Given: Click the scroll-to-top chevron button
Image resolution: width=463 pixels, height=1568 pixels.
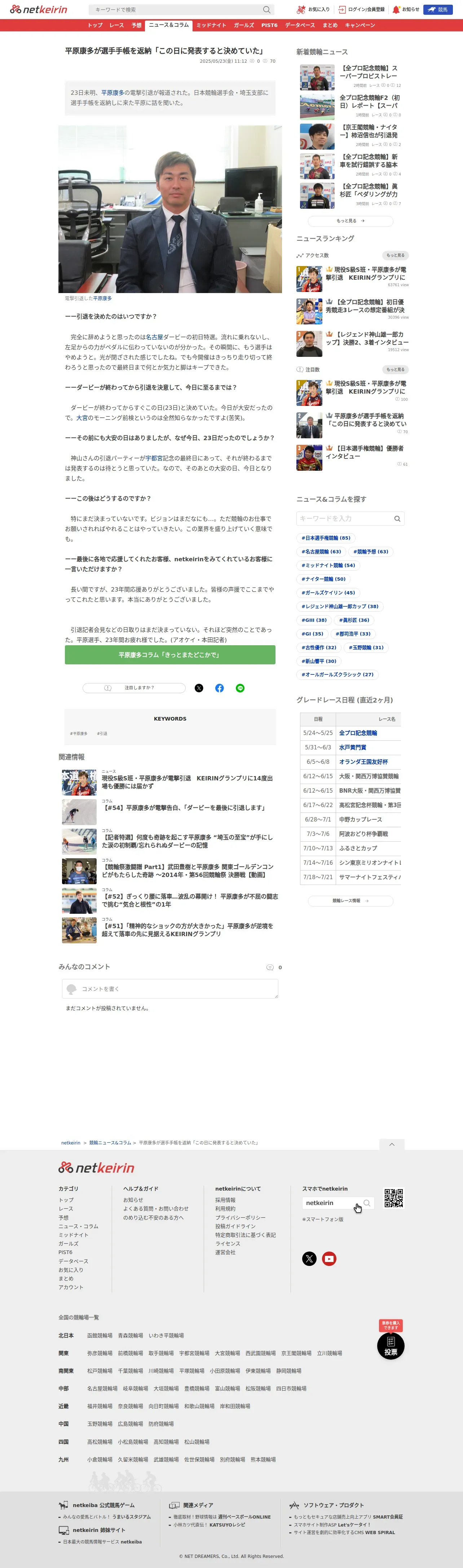Looking at the screenshot, I should pos(392,1144).
